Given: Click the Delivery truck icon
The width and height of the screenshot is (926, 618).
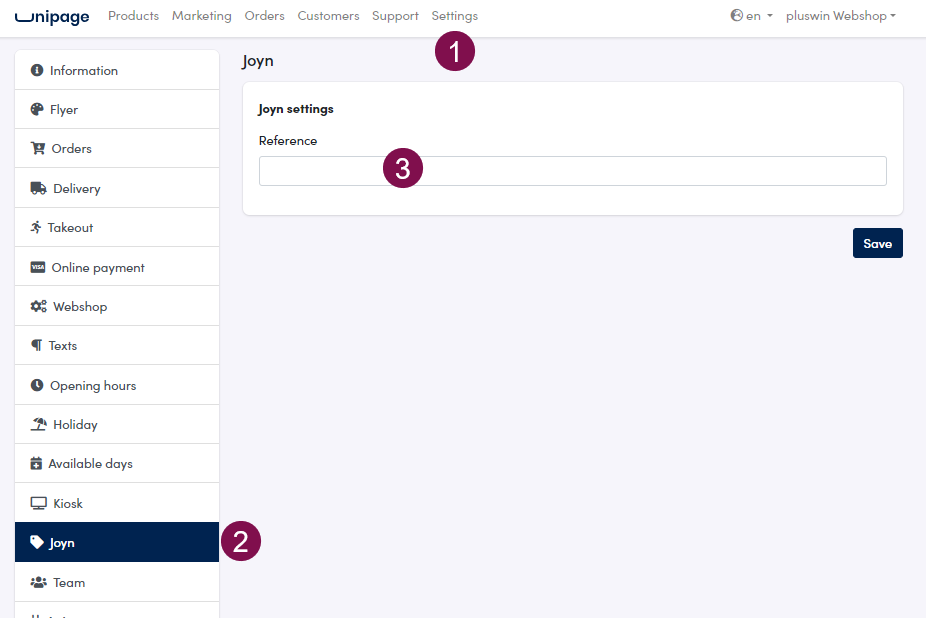Looking at the screenshot, I should [x=38, y=188].
